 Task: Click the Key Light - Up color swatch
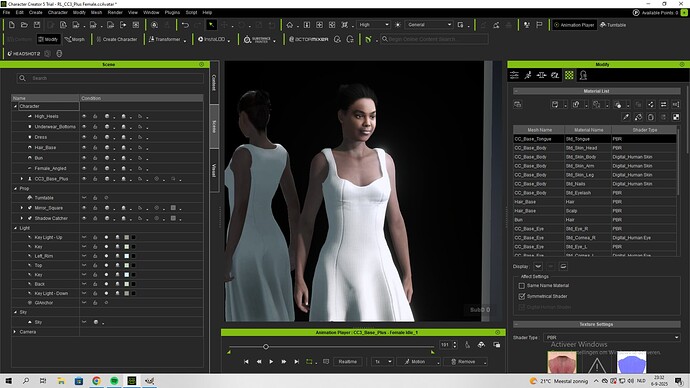tap(127, 237)
